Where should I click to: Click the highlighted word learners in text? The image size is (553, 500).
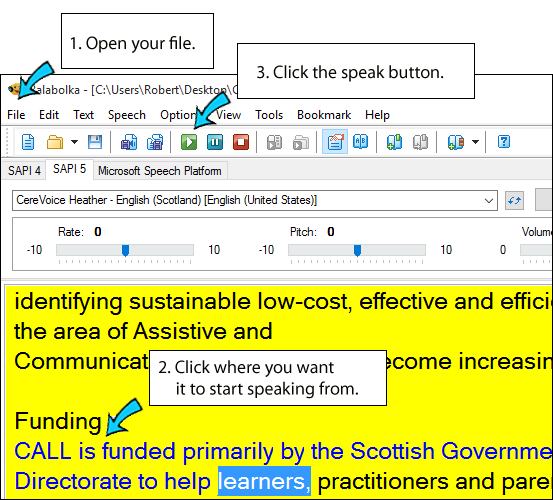(264, 481)
